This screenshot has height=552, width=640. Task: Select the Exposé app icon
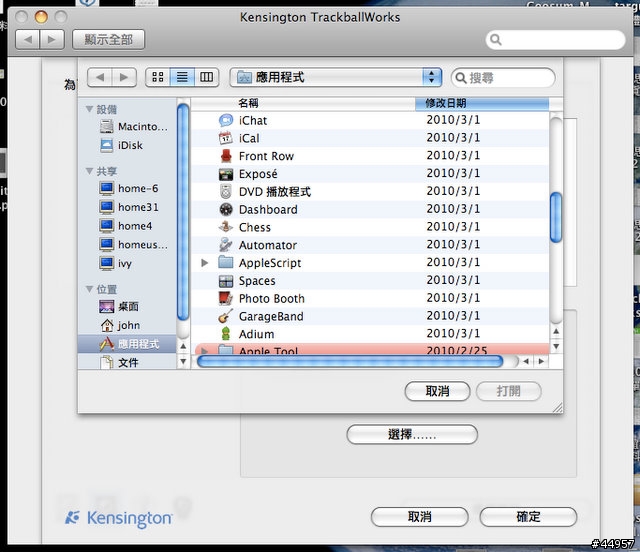226,174
